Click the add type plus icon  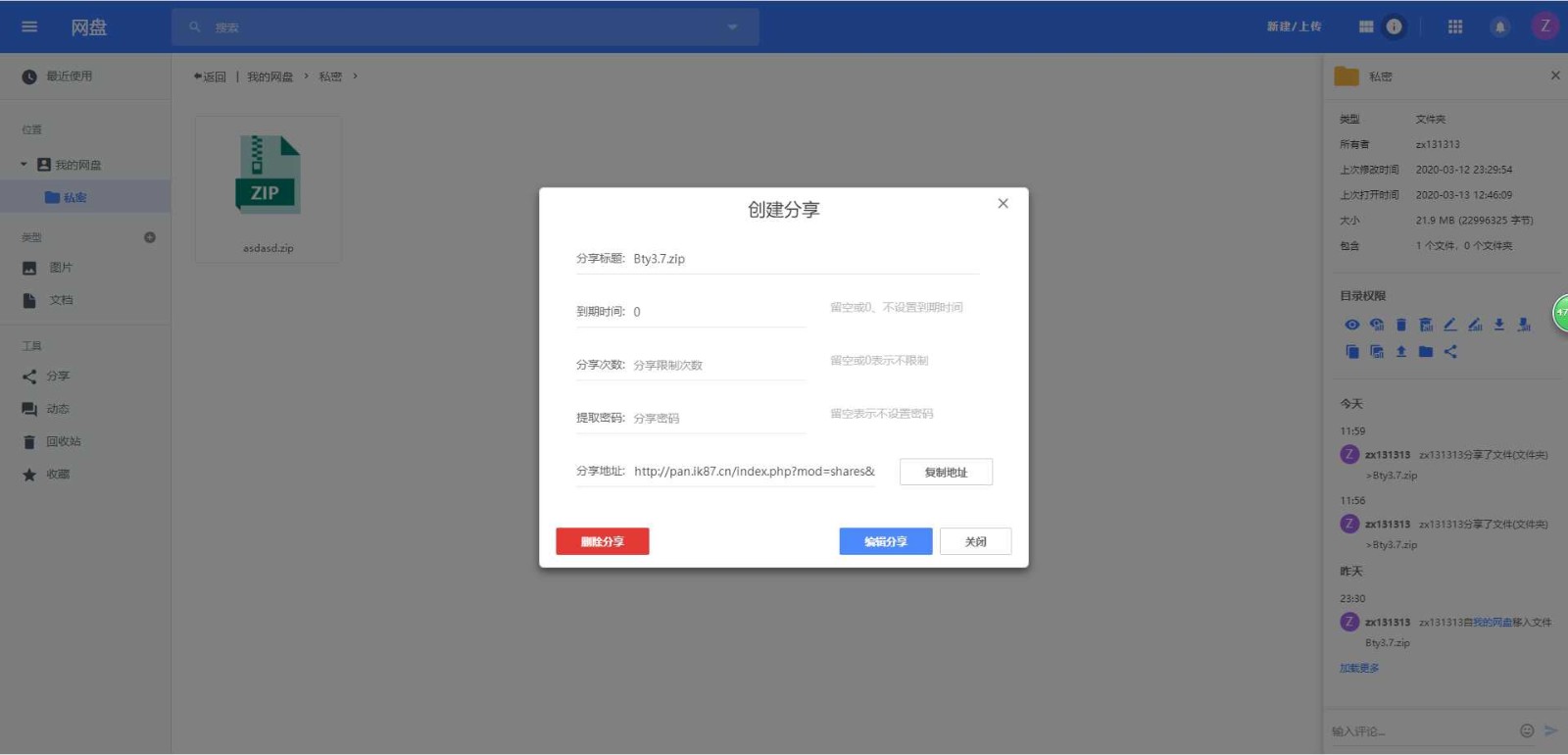tap(150, 237)
